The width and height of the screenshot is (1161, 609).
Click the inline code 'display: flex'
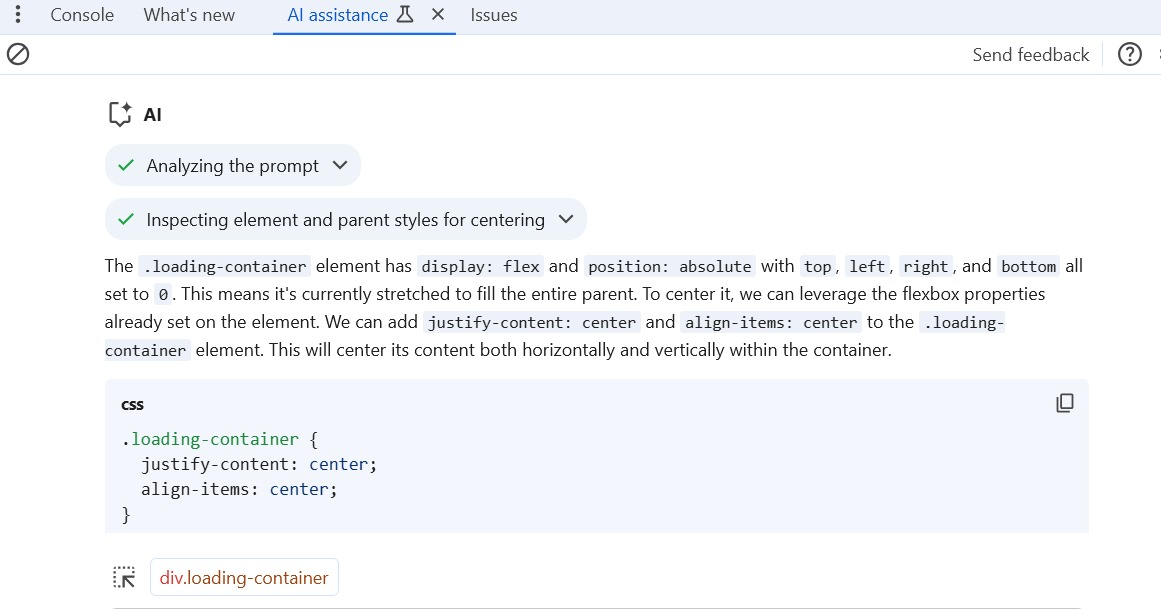click(x=481, y=267)
